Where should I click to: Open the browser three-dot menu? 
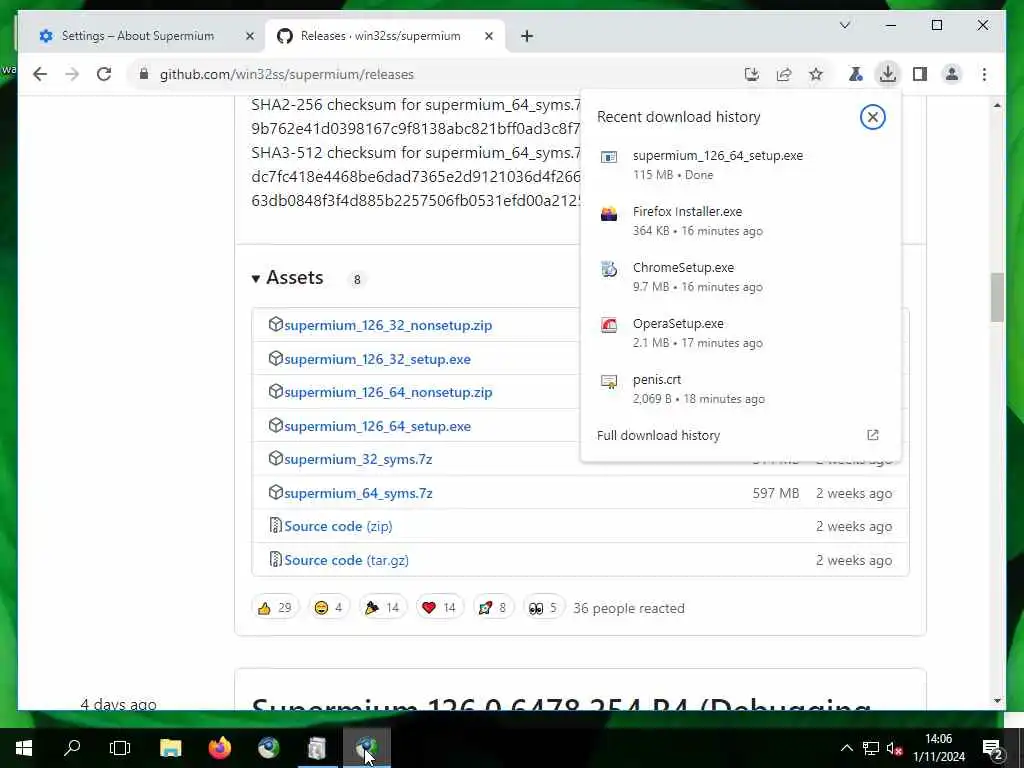[x=984, y=74]
